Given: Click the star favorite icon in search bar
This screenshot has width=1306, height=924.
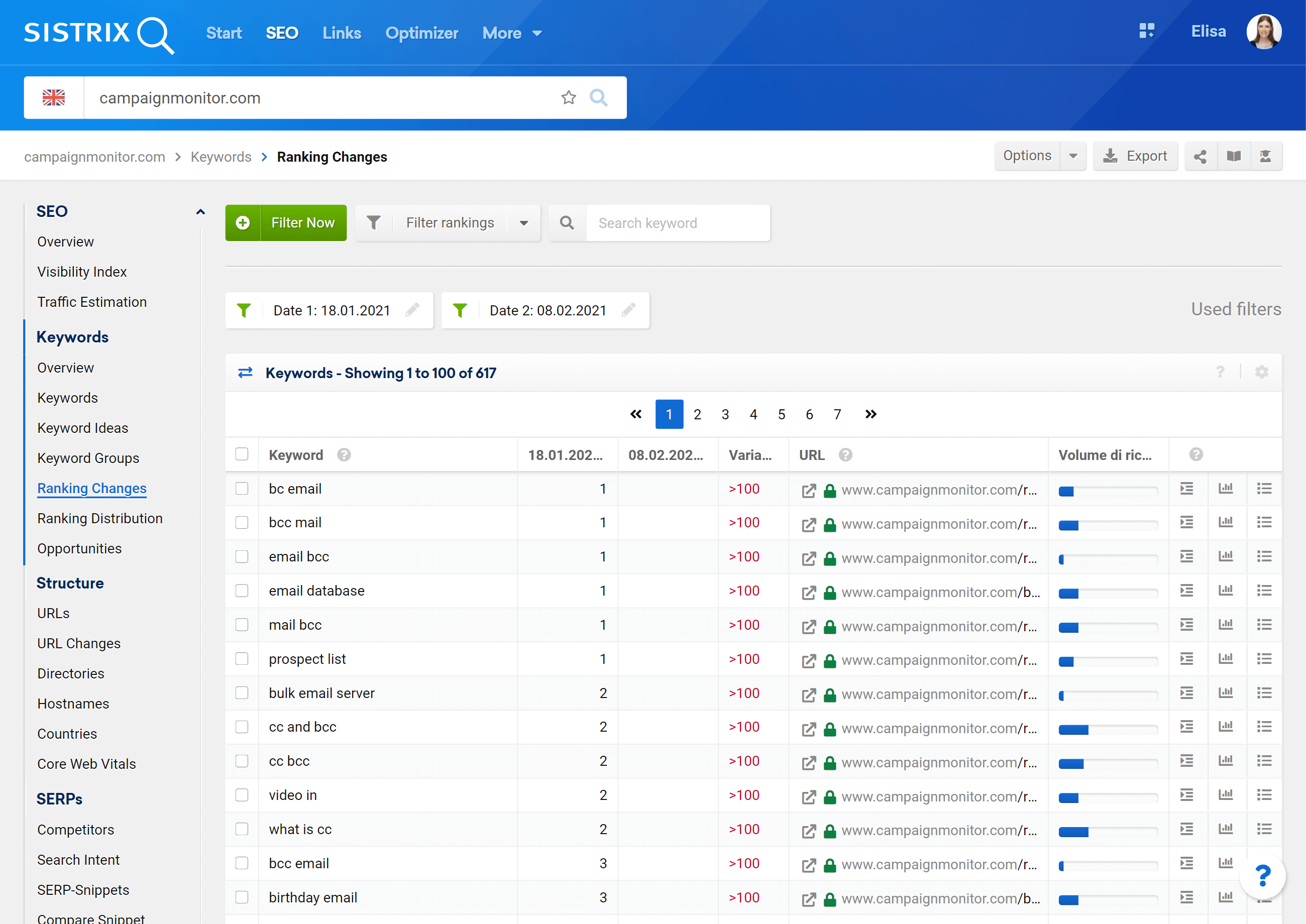Looking at the screenshot, I should (569, 98).
